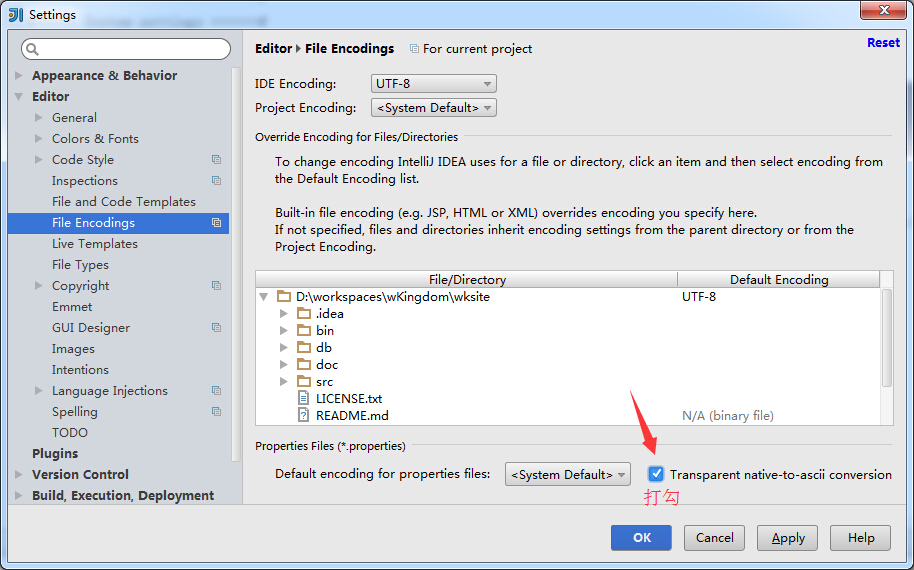Click the .idea folder icon

304,313
